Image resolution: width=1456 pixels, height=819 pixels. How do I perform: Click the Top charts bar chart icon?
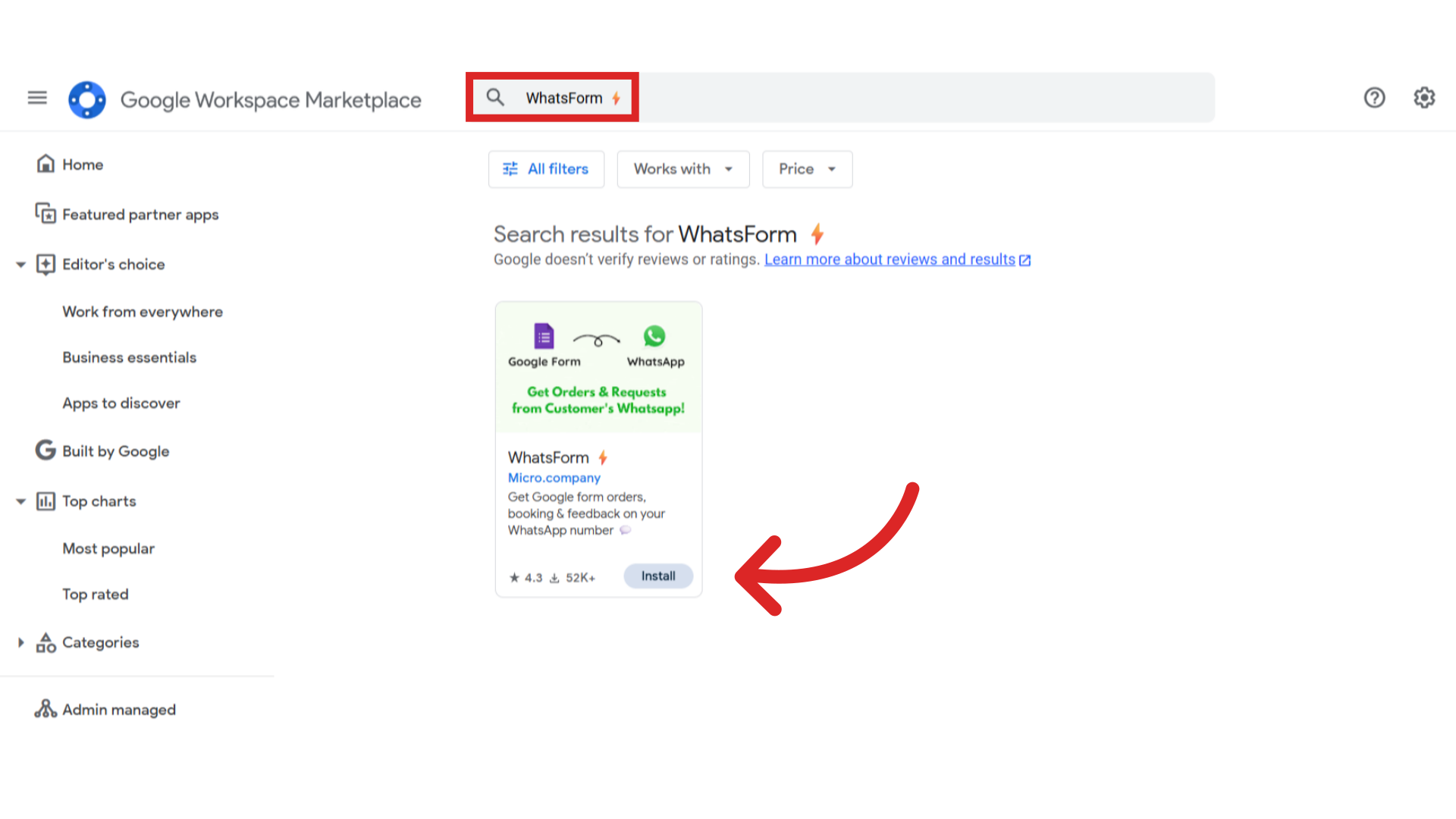tap(45, 501)
